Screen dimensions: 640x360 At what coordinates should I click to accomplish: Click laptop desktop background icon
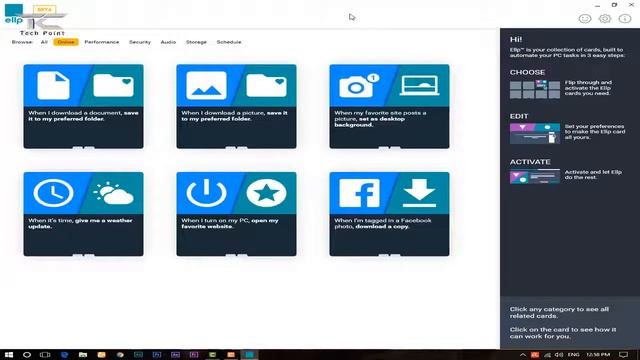click(x=419, y=85)
